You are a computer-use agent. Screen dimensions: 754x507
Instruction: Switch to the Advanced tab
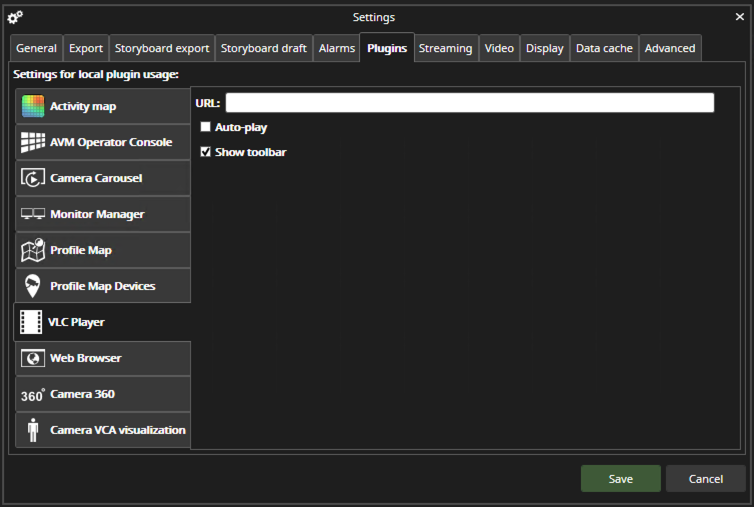click(669, 48)
